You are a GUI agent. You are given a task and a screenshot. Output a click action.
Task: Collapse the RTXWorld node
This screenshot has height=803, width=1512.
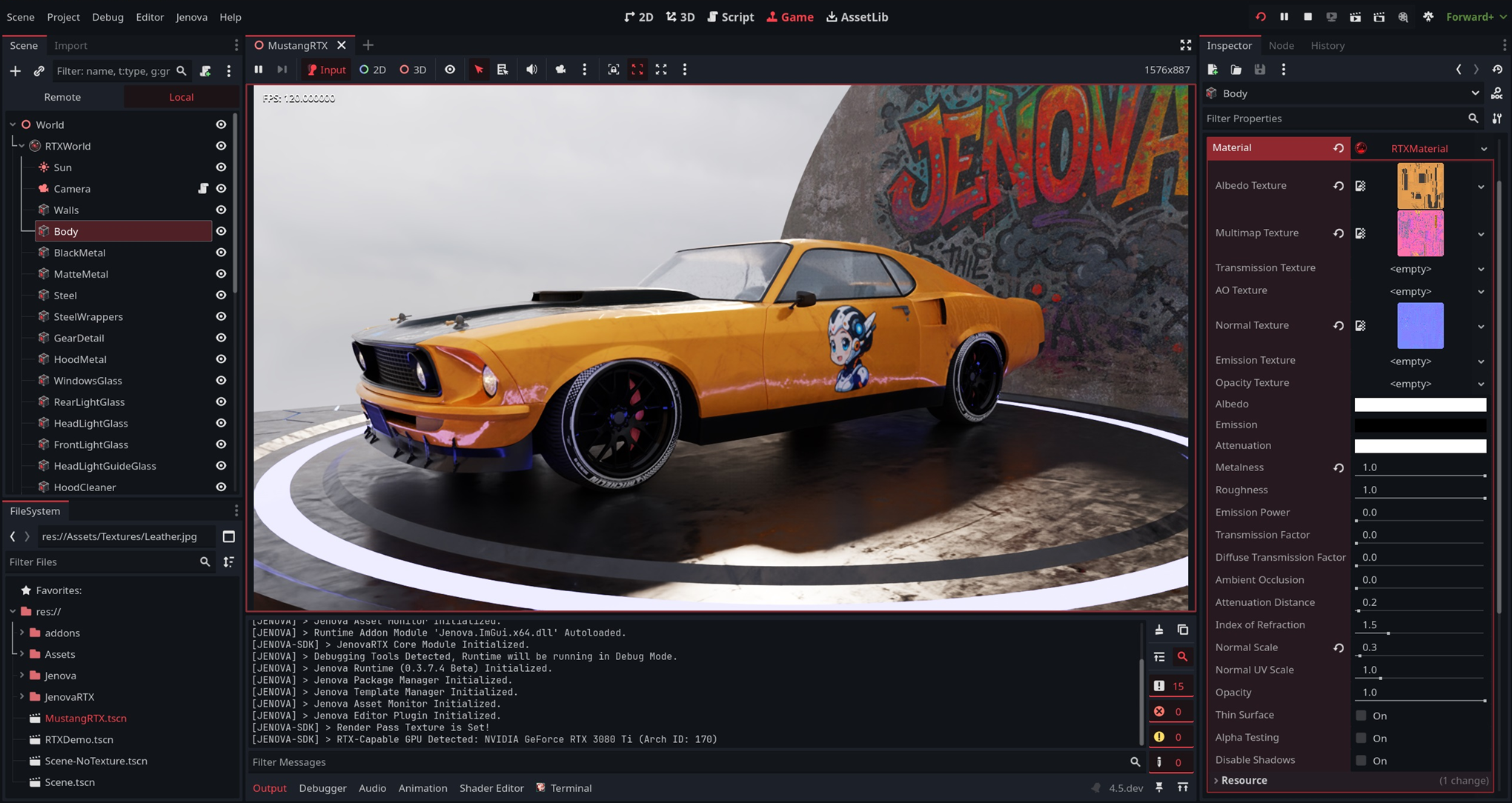coord(21,146)
